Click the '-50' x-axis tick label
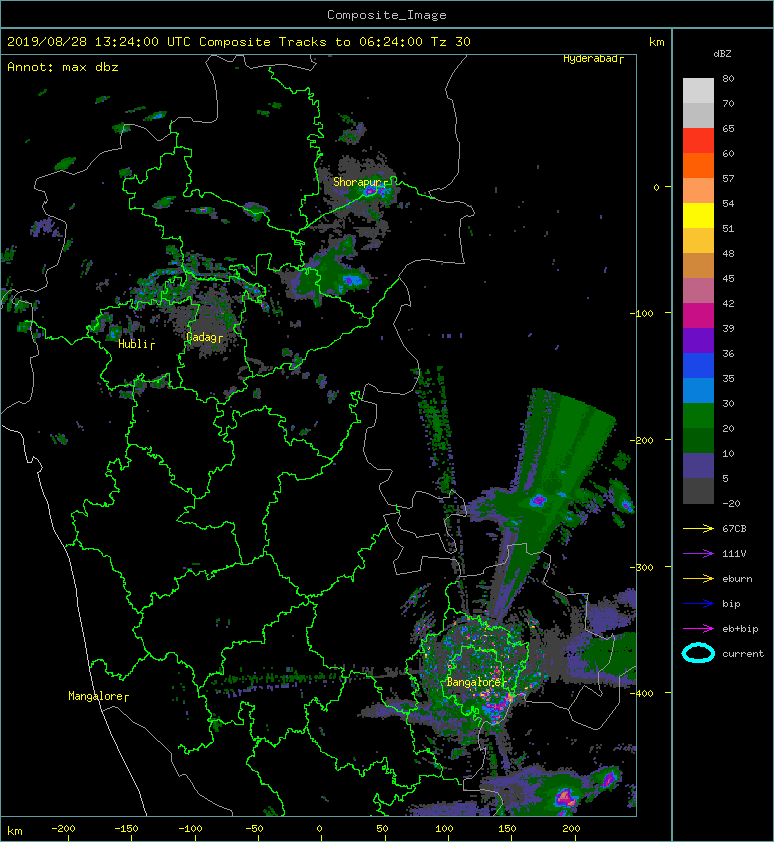 tap(254, 829)
